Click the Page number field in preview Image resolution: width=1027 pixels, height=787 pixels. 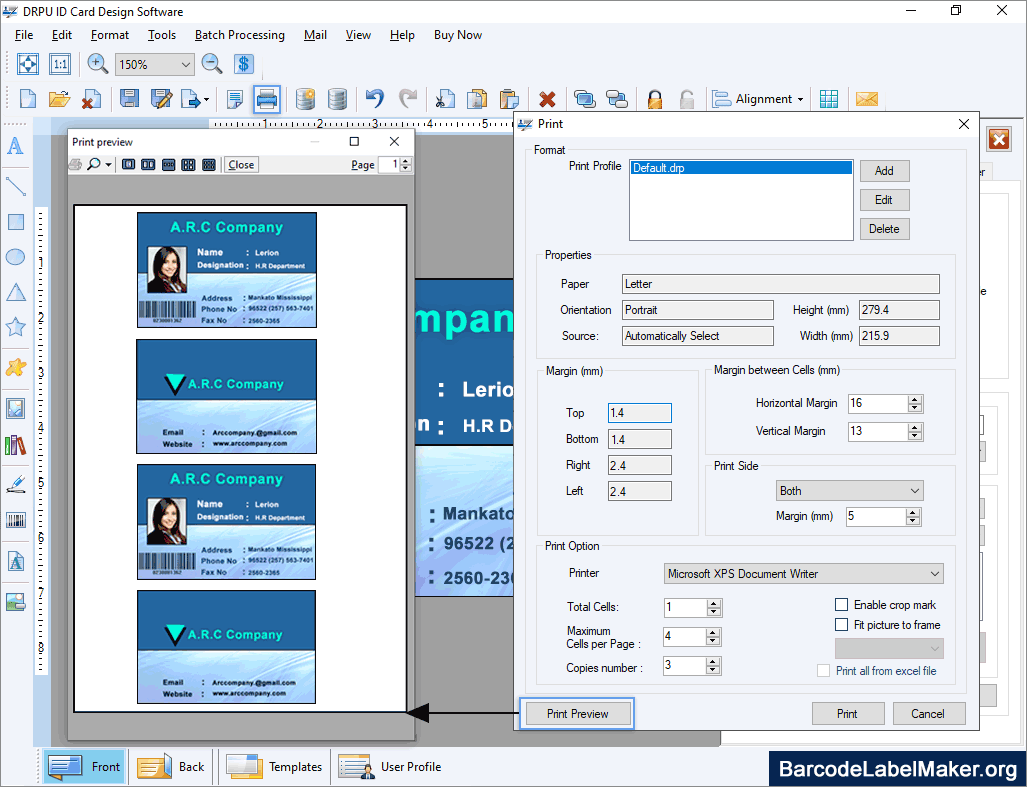point(389,164)
